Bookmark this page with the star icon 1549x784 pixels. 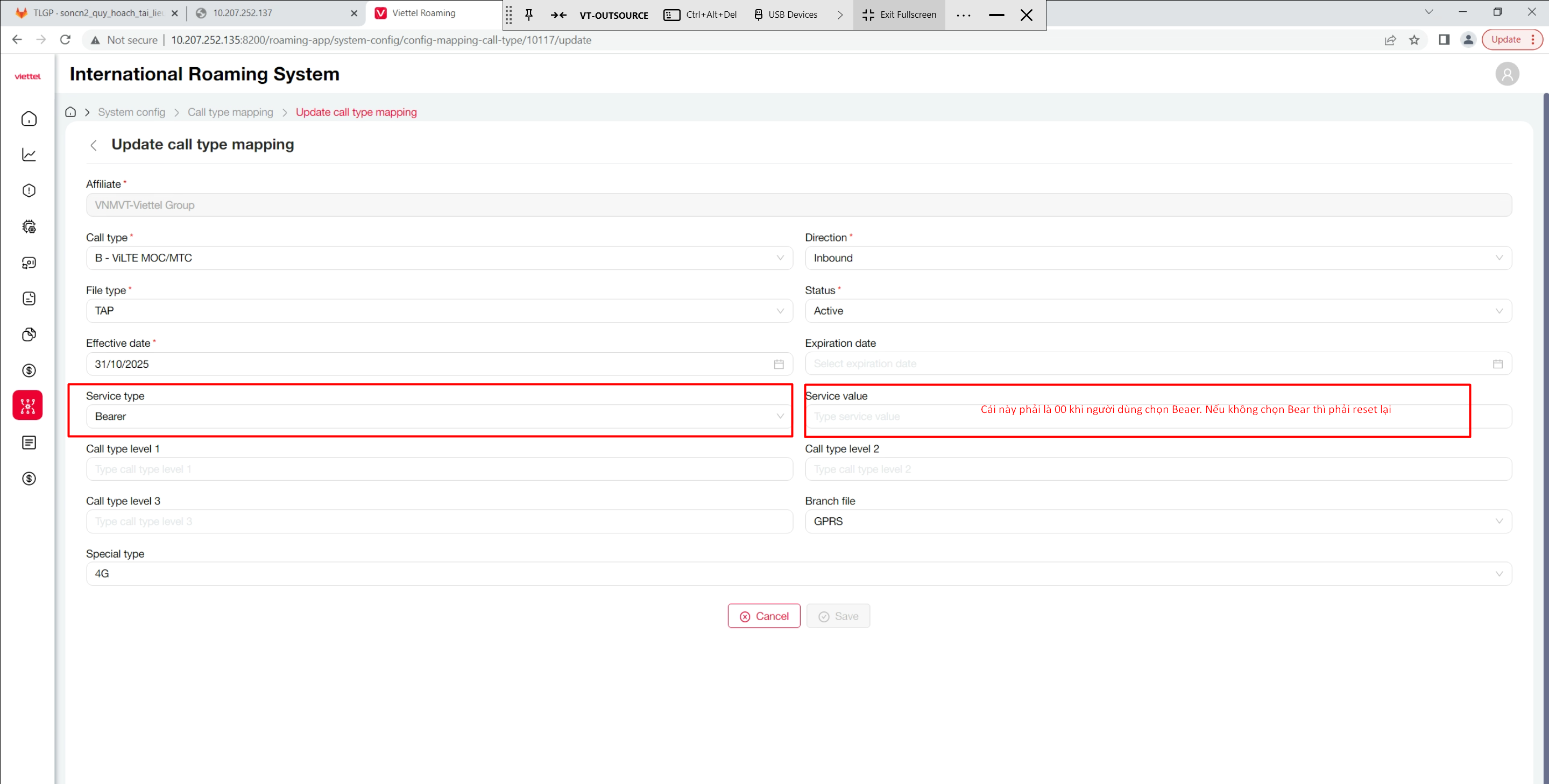click(1414, 40)
